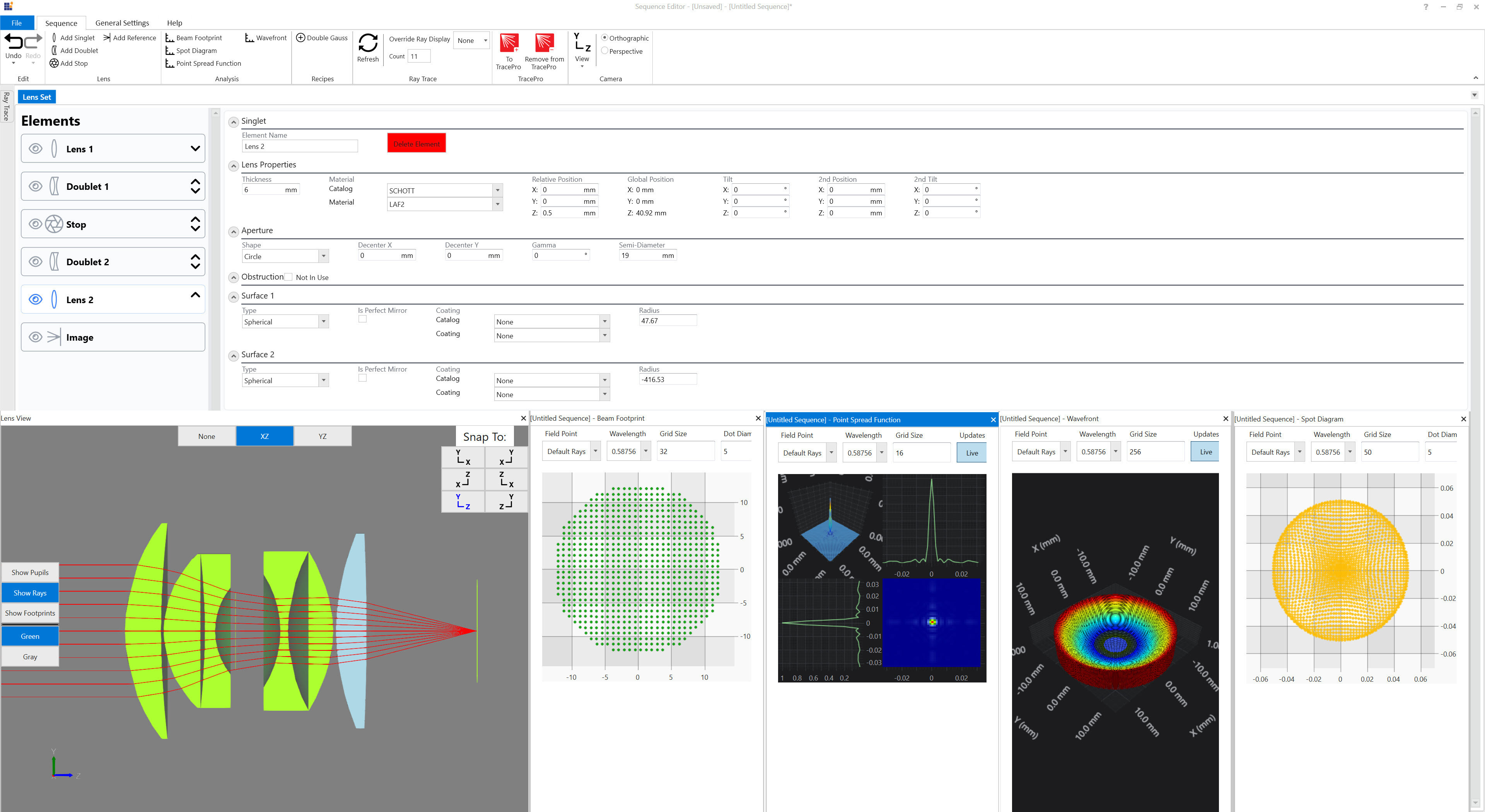Send the design To TracePro

coord(508,51)
